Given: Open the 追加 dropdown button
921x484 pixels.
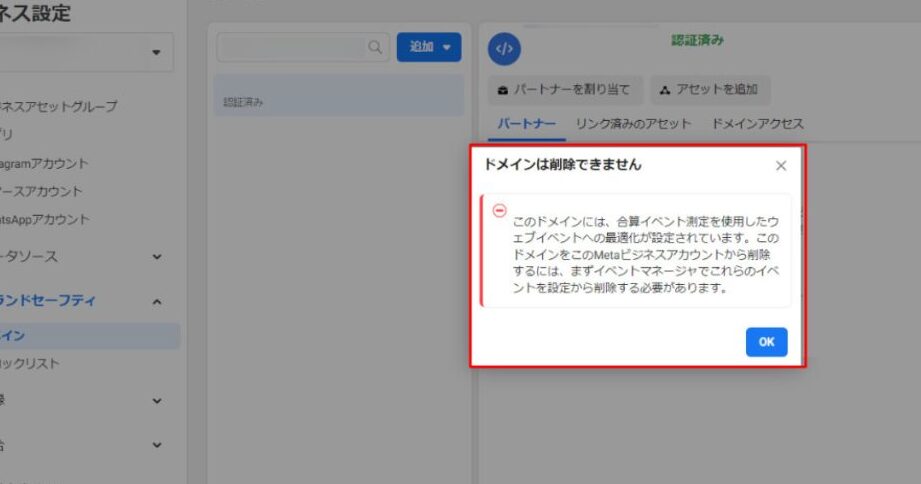Looking at the screenshot, I should point(429,47).
